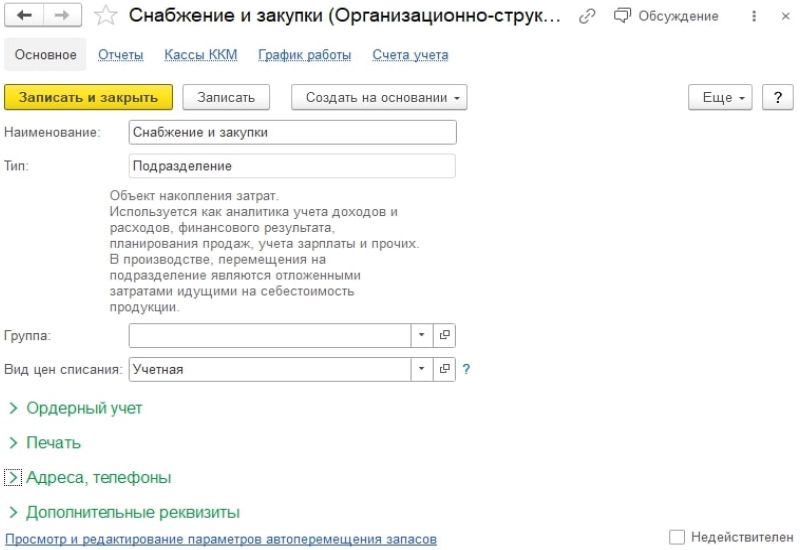Screen dimensions: 800x550
Task: Expand the Адреса, телефоны section
Action: click(90, 478)
